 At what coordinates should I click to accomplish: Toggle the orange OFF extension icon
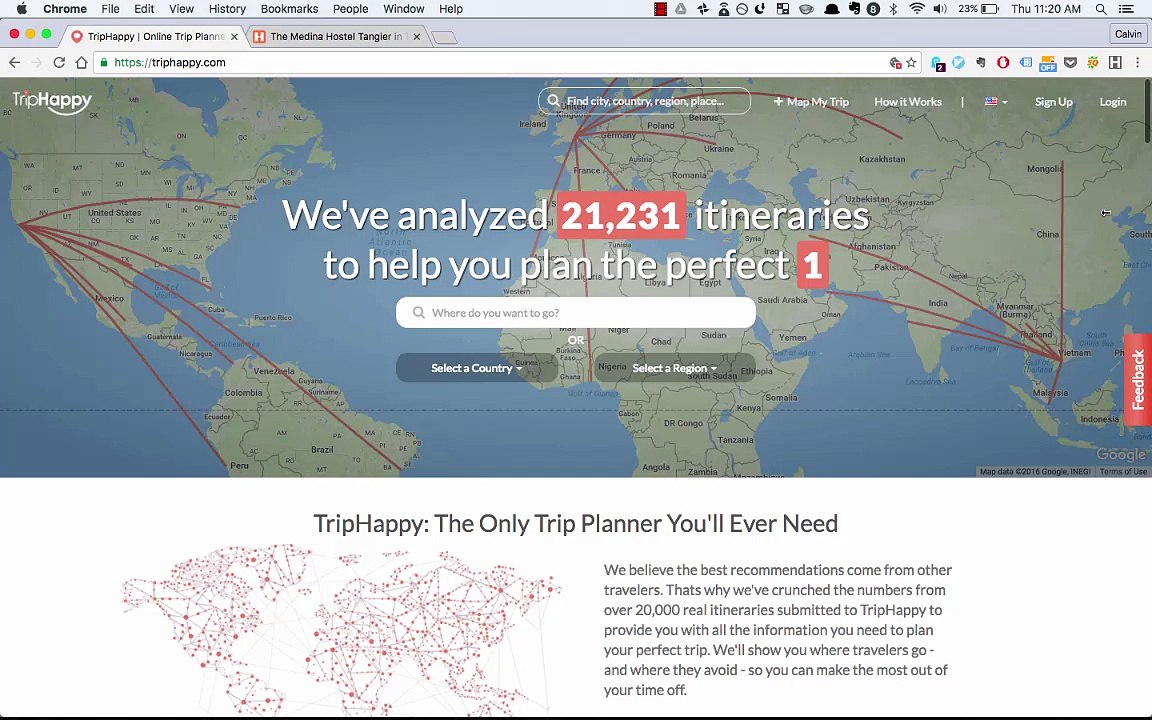pyautogui.click(x=1048, y=64)
